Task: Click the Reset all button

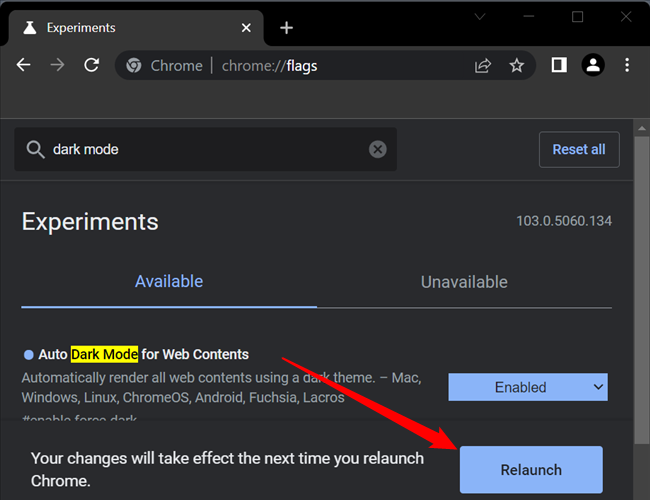Action: coord(579,149)
